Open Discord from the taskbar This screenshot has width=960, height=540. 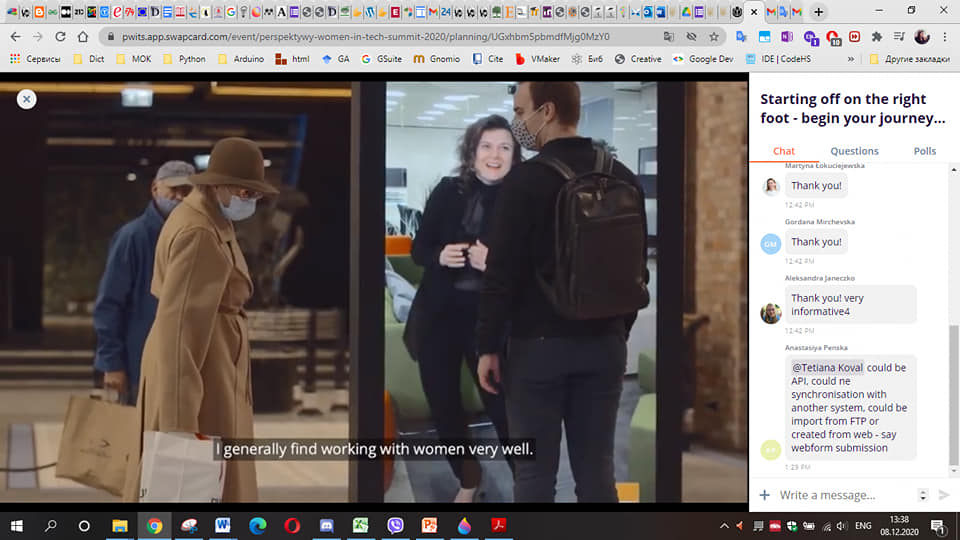(x=325, y=525)
